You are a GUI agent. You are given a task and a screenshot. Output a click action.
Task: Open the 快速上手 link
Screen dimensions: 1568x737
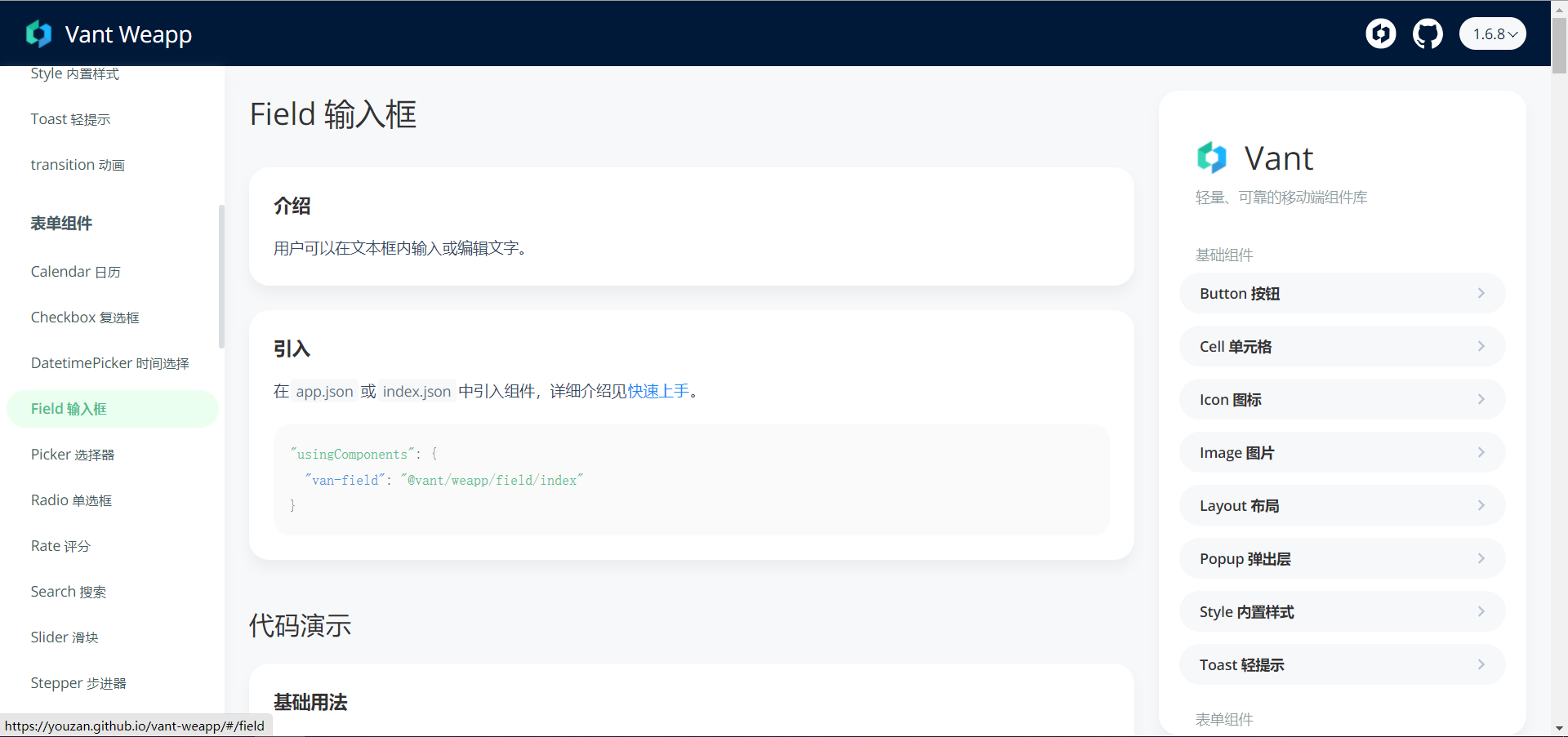click(x=658, y=391)
